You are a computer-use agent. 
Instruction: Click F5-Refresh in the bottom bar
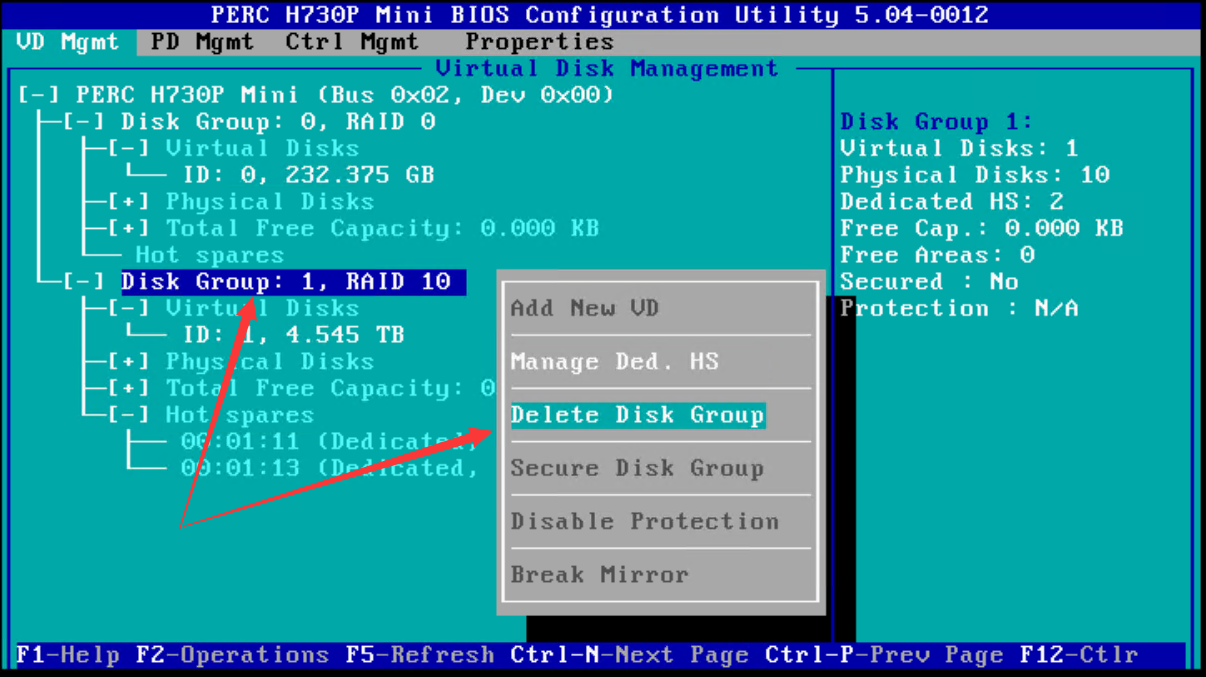[420, 655]
